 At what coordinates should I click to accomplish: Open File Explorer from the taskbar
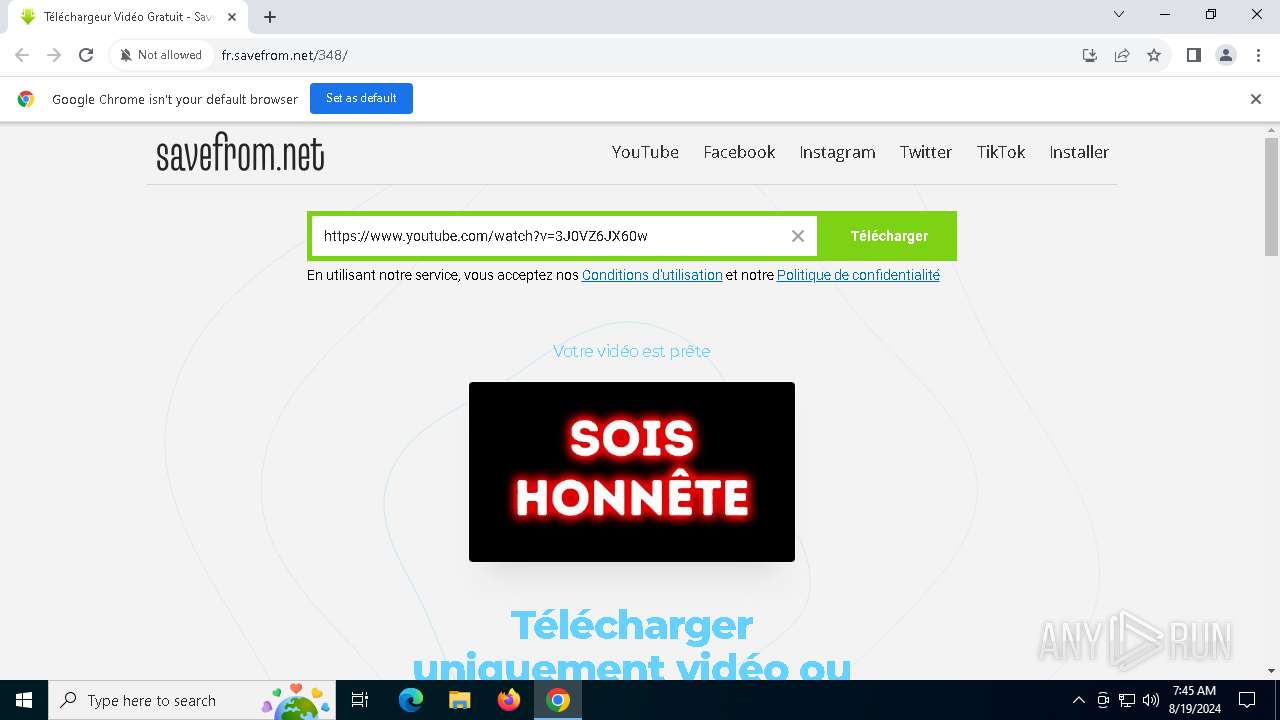pyautogui.click(x=459, y=700)
